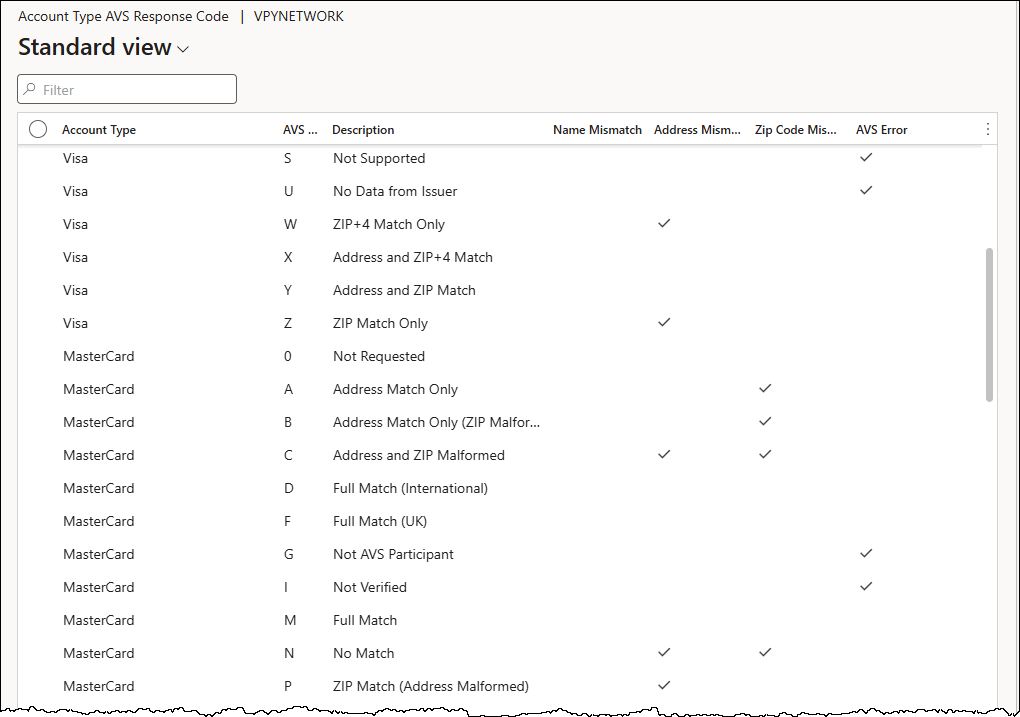The image size is (1020, 717).
Task: Select 'Full Match (UK)' description cell
Action: 380,521
